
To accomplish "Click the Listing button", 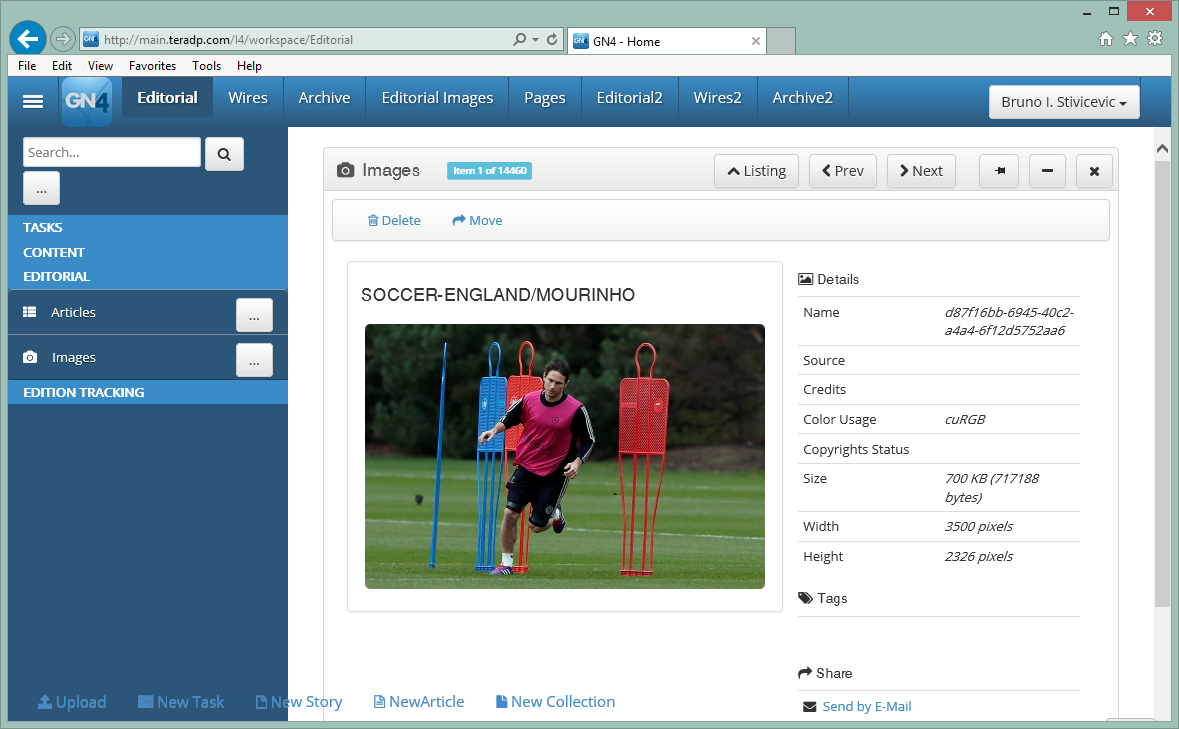I will pyautogui.click(x=756, y=171).
